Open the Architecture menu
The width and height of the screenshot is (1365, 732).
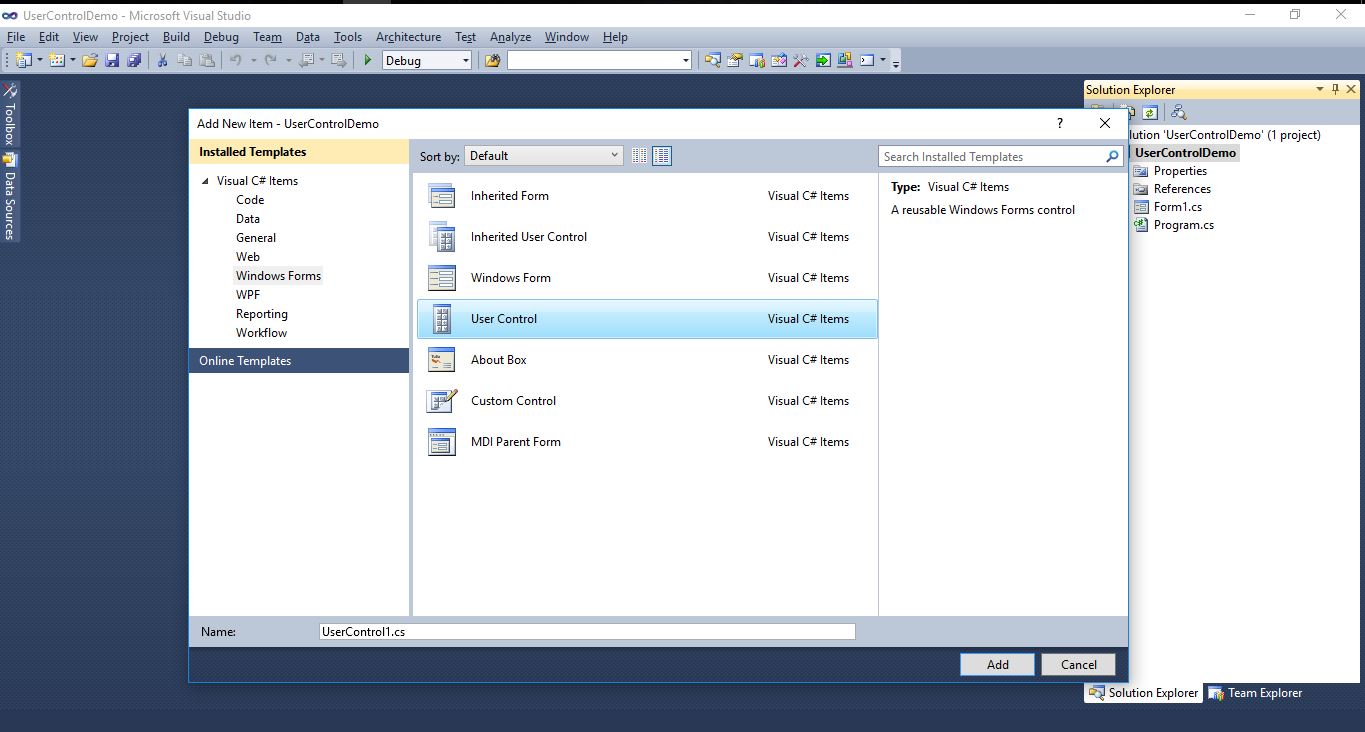coord(408,37)
